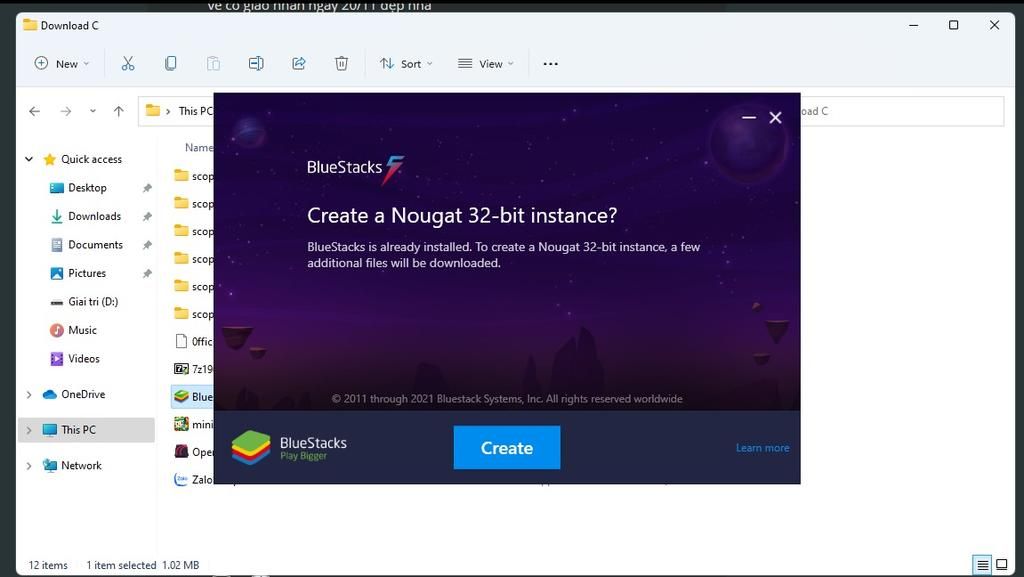Click the Download C folder title icon
This screenshot has width=1024, height=577.
[x=30, y=25]
